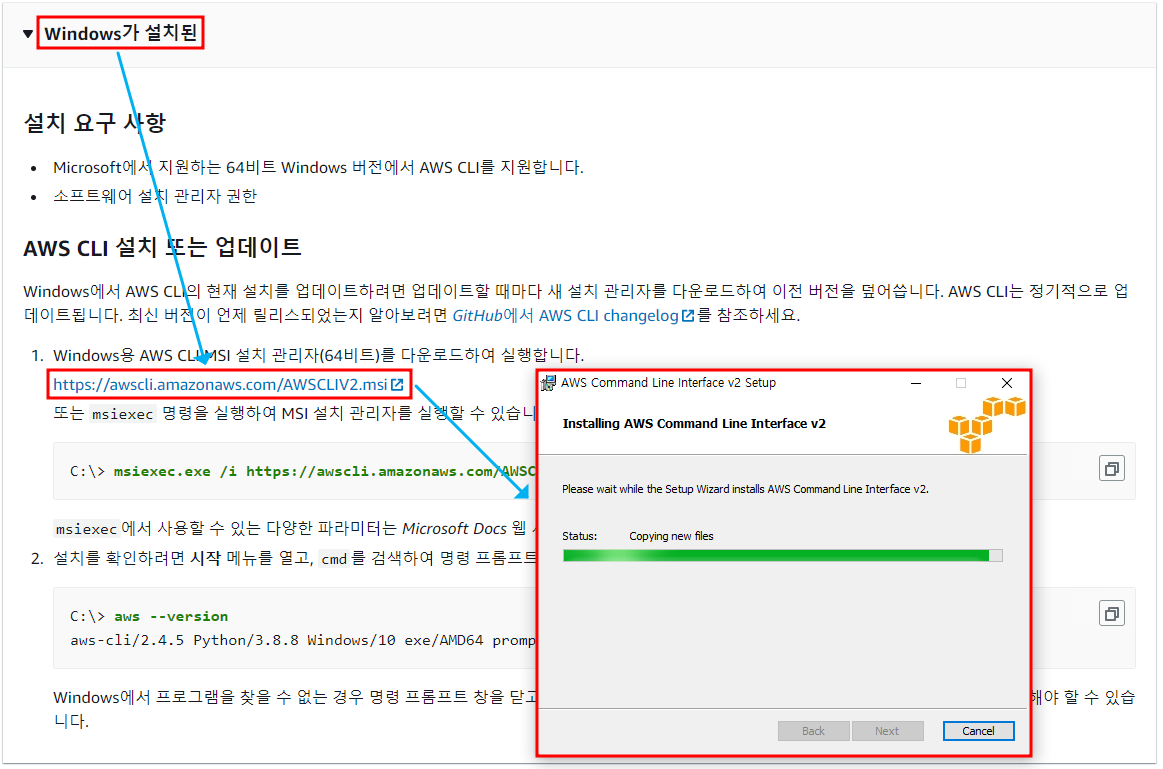Click the 'aws --version' command text
The image size is (1163, 769).
click(171, 616)
